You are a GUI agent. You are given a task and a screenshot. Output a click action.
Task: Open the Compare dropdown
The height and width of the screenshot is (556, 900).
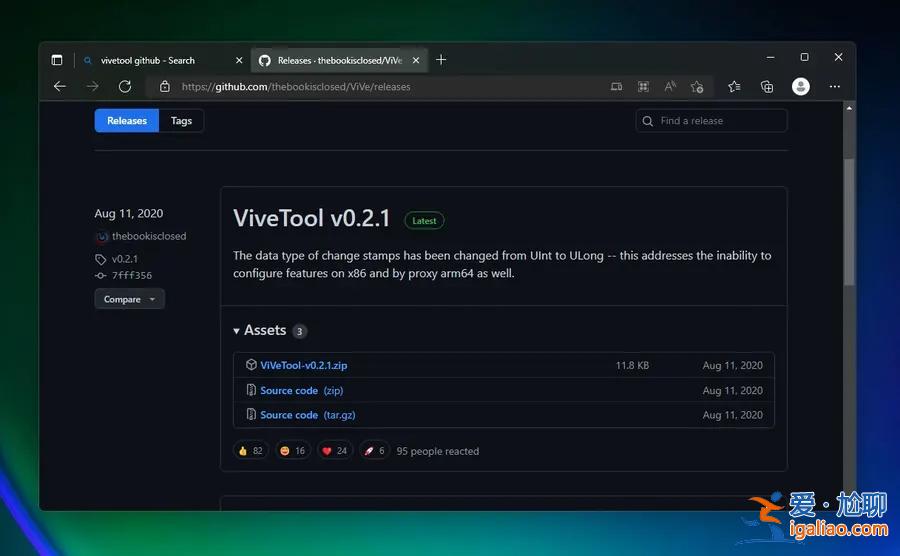pos(129,299)
